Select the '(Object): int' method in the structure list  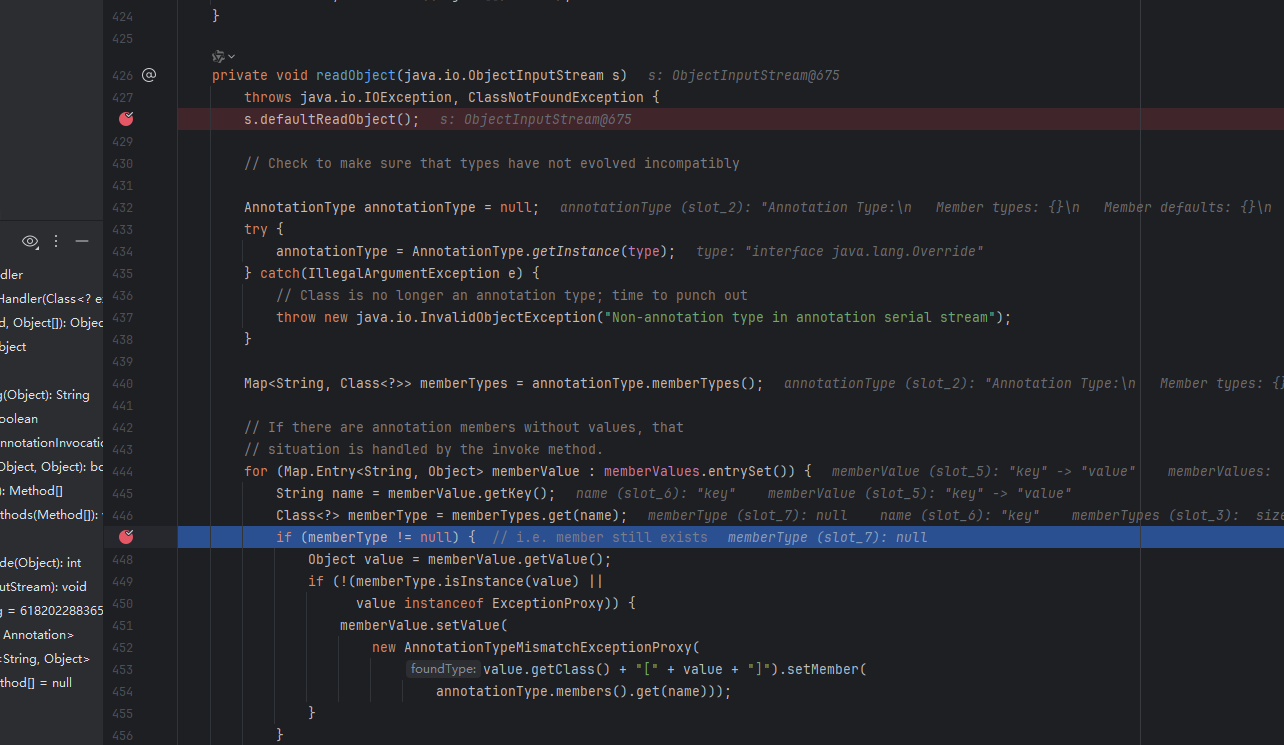point(40,563)
